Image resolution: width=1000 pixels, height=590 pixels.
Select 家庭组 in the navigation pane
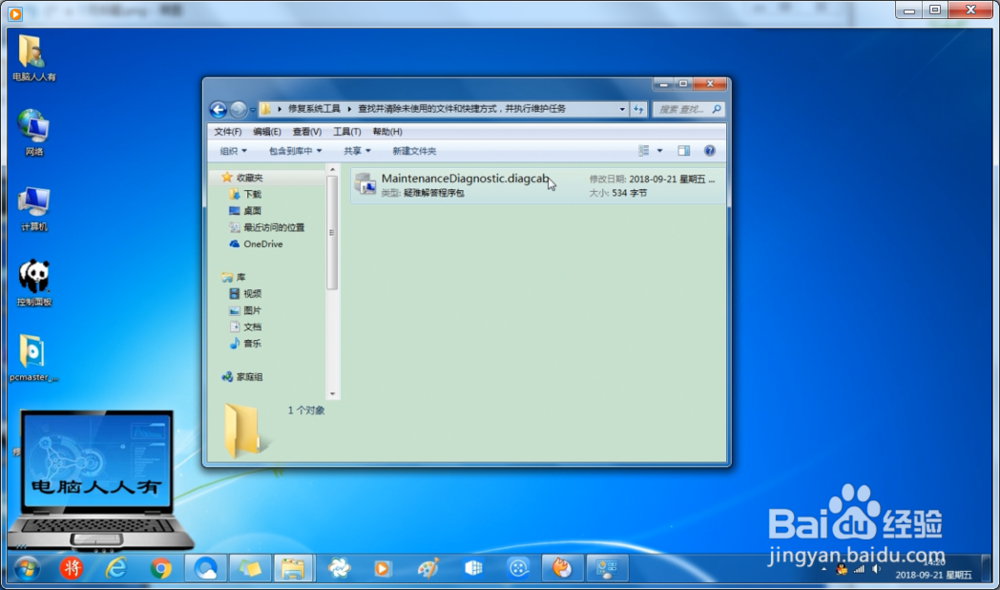coord(249,377)
